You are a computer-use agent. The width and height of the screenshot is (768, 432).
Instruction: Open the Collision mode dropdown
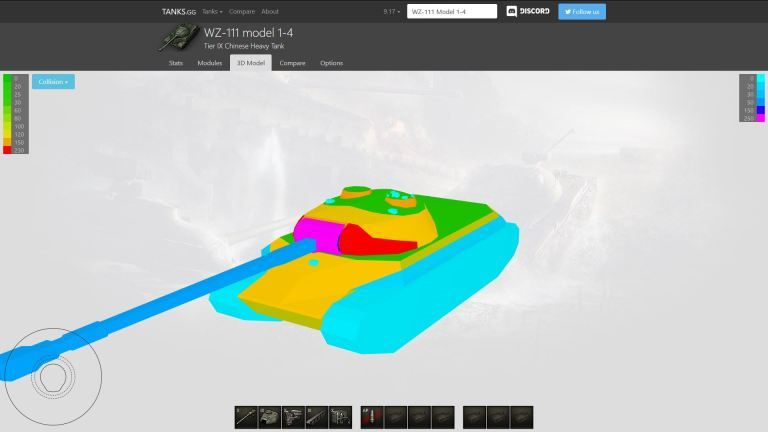pyautogui.click(x=53, y=81)
